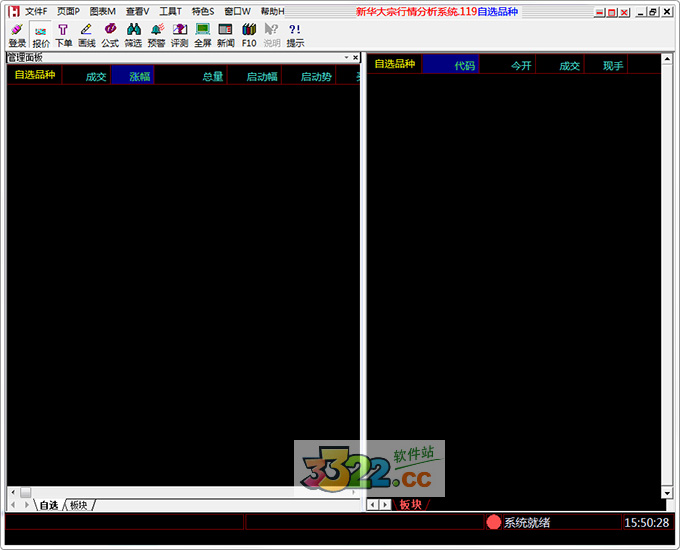Open the 查看V menu
The image size is (680, 550).
pyautogui.click(x=137, y=11)
